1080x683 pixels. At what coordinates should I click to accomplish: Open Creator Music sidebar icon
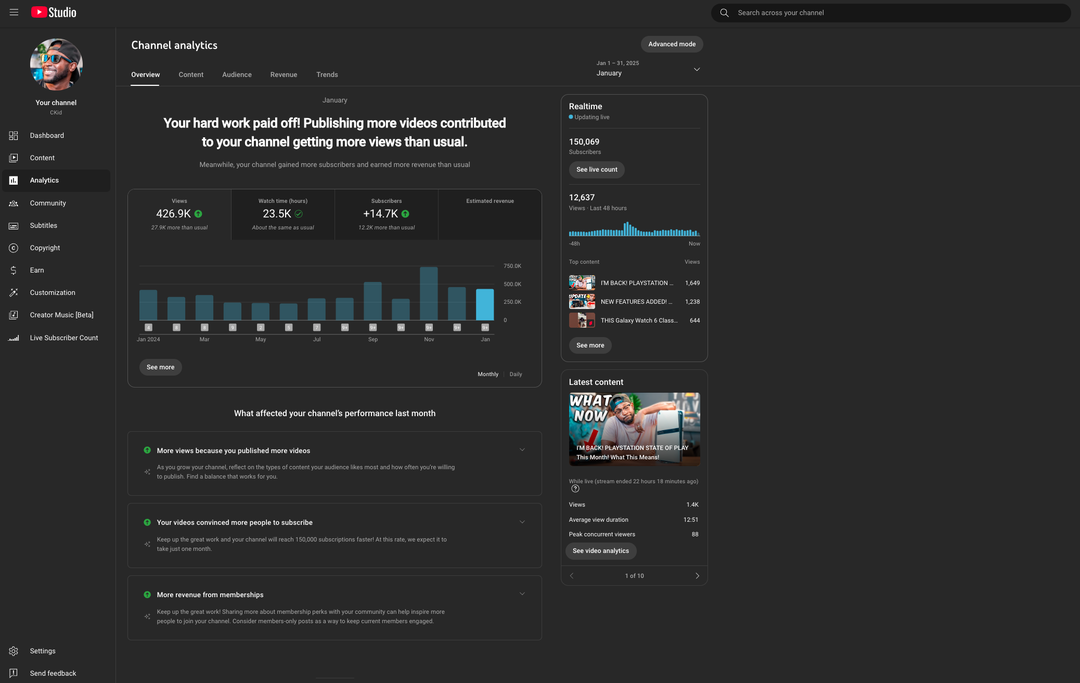click(14, 315)
